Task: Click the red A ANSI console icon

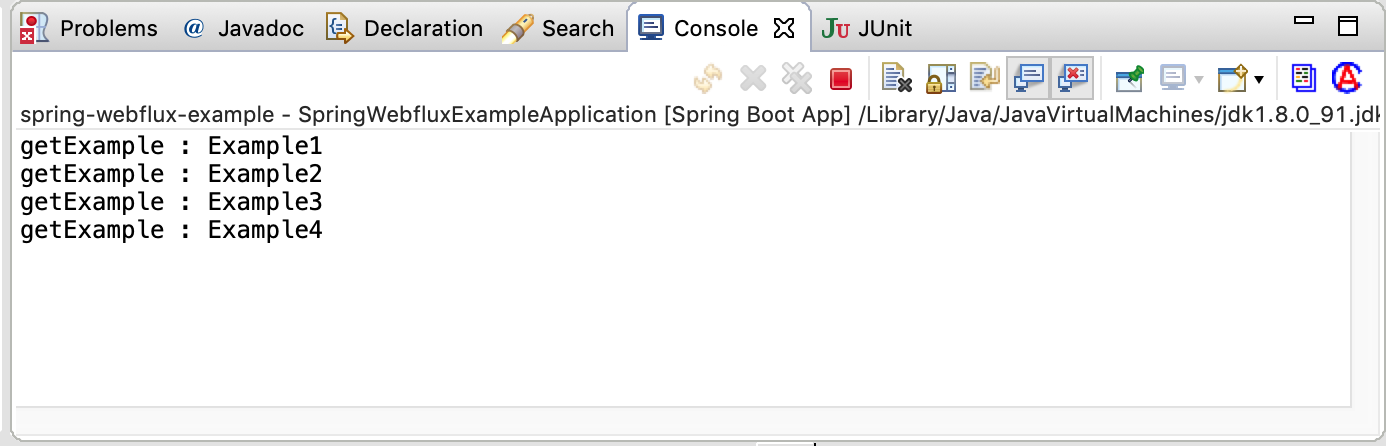Action: click(x=1347, y=78)
